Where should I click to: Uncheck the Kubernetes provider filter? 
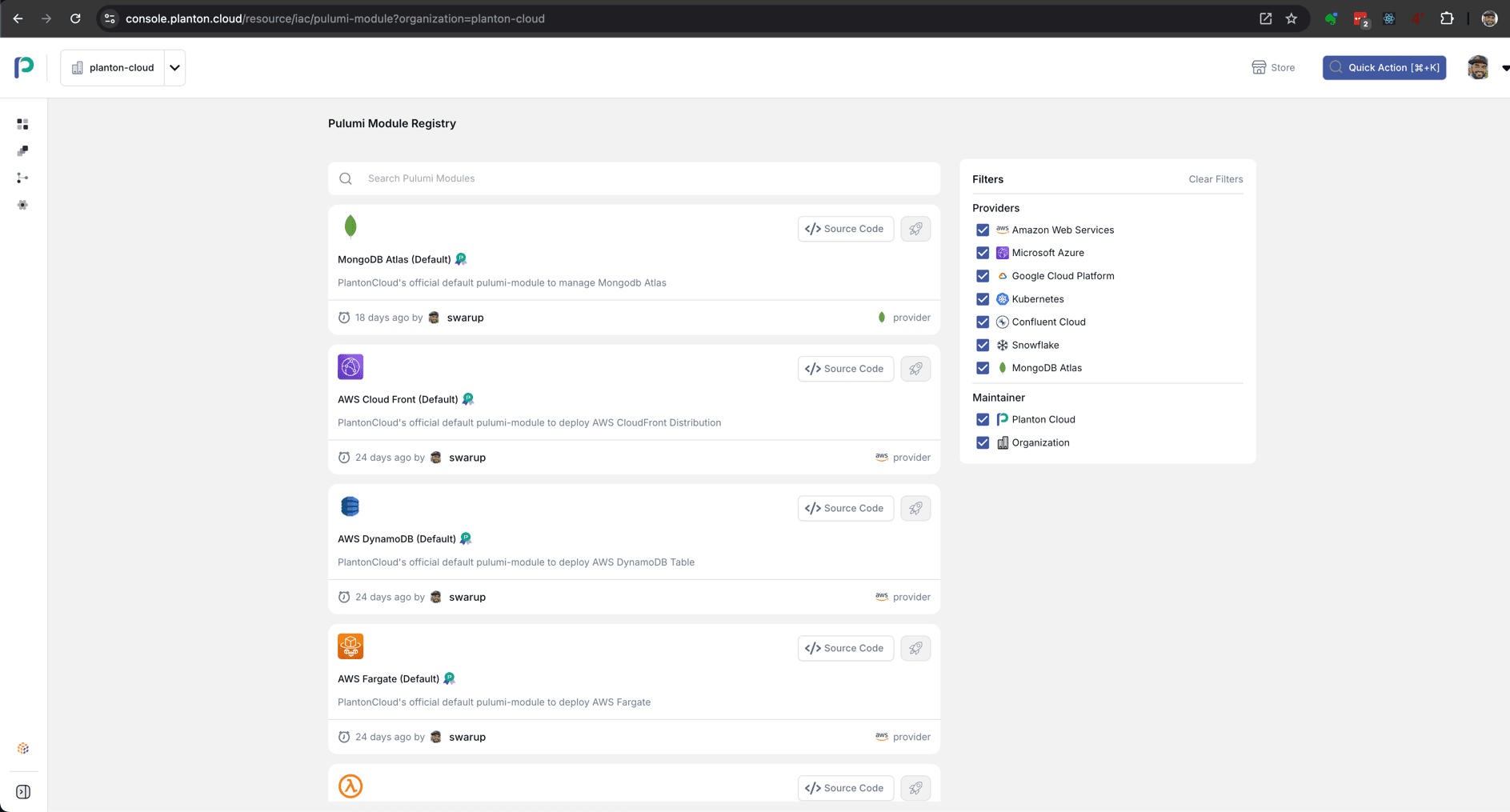(983, 299)
